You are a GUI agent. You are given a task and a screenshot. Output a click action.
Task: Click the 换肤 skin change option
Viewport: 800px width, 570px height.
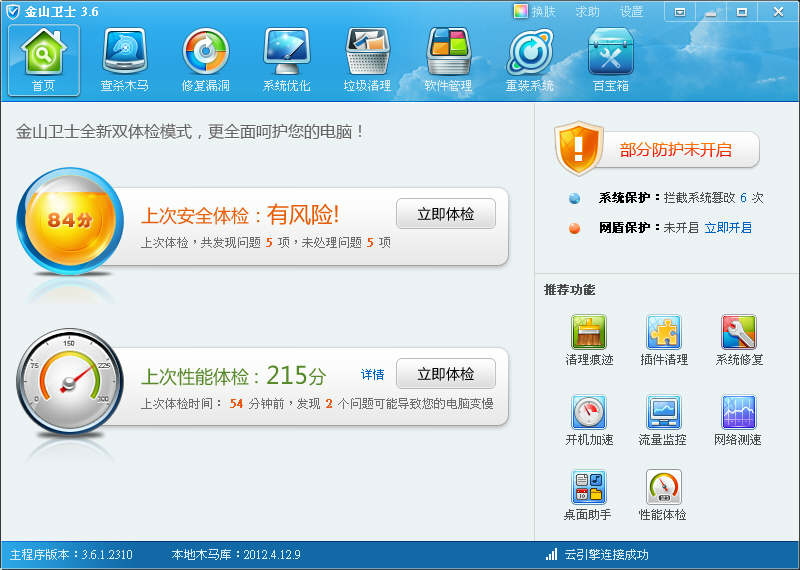tap(535, 11)
